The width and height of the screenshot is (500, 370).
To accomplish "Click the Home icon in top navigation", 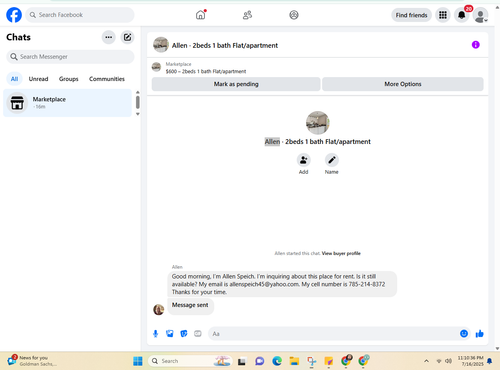I will pos(201,15).
